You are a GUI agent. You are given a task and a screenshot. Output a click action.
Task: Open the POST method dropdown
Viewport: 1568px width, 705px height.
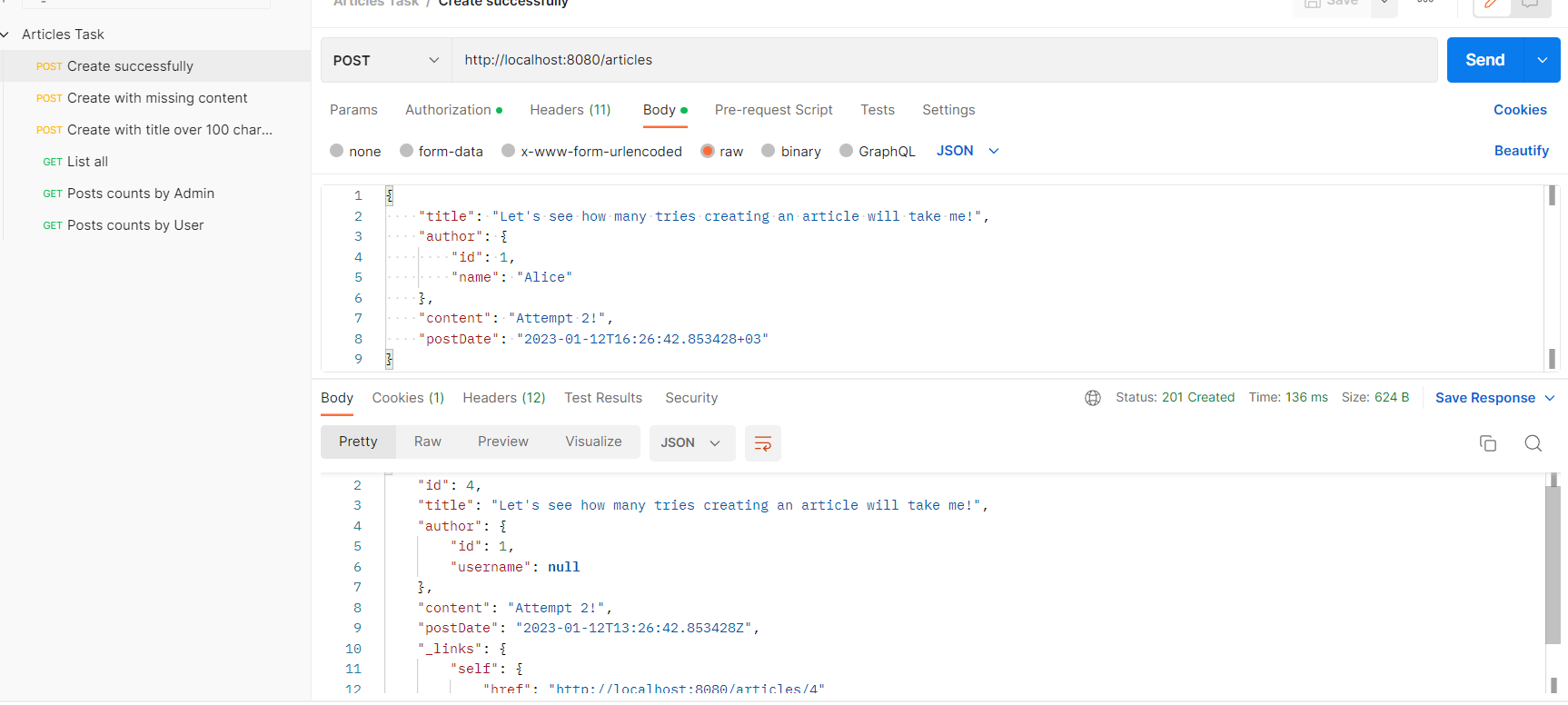pyautogui.click(x=386, y=60)
